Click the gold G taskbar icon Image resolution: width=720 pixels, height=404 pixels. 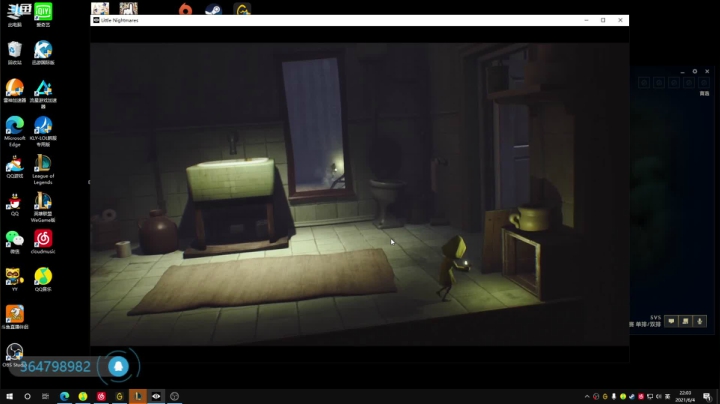(119, 396)
